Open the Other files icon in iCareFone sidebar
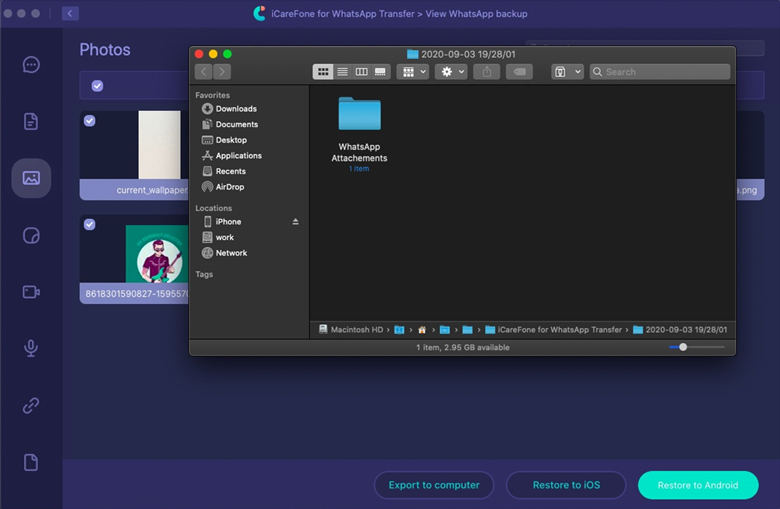The image size is (780, 509). (x=31, y=462)
